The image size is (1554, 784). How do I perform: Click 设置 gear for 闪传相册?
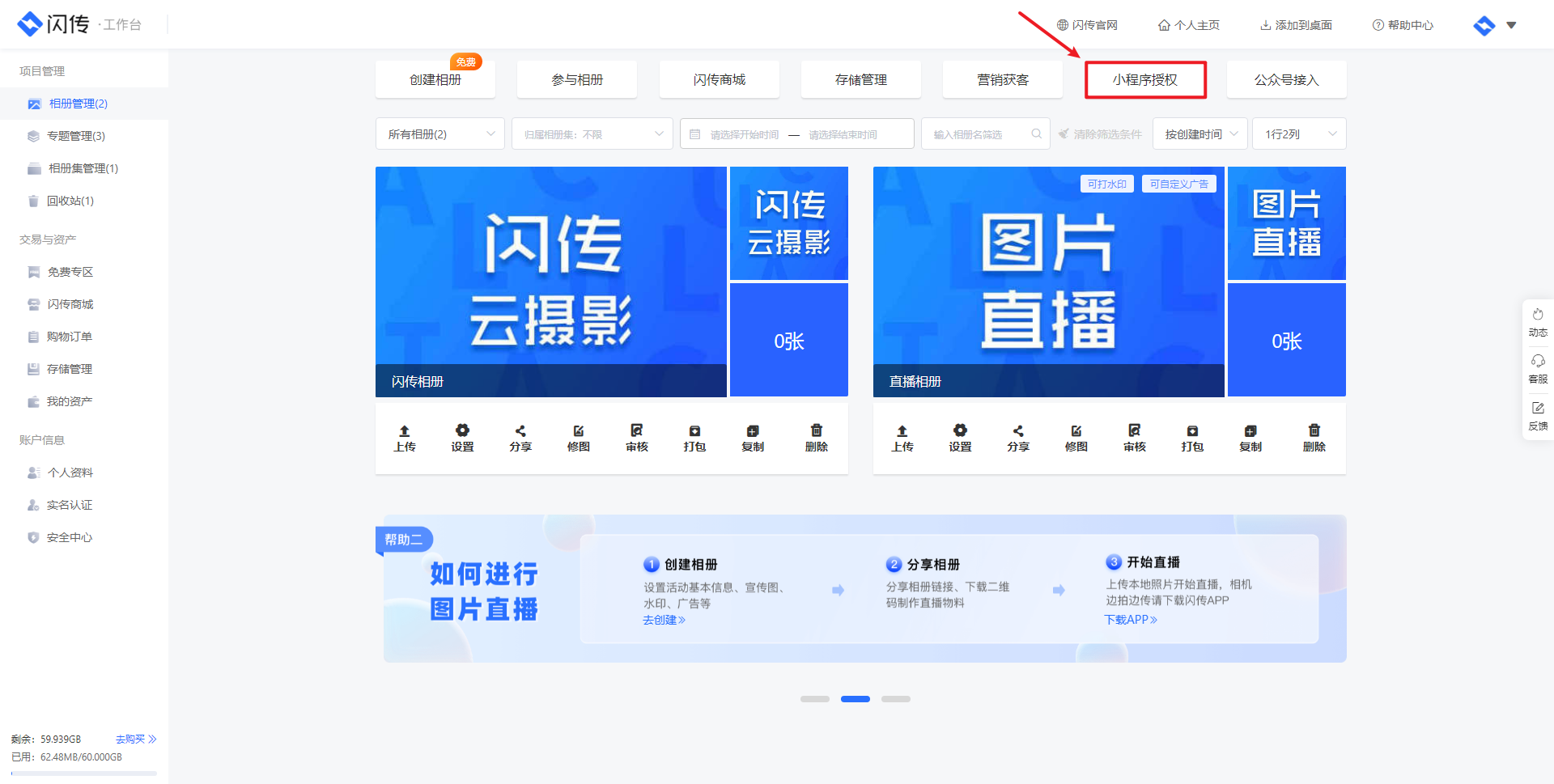(x=462, y=438)
